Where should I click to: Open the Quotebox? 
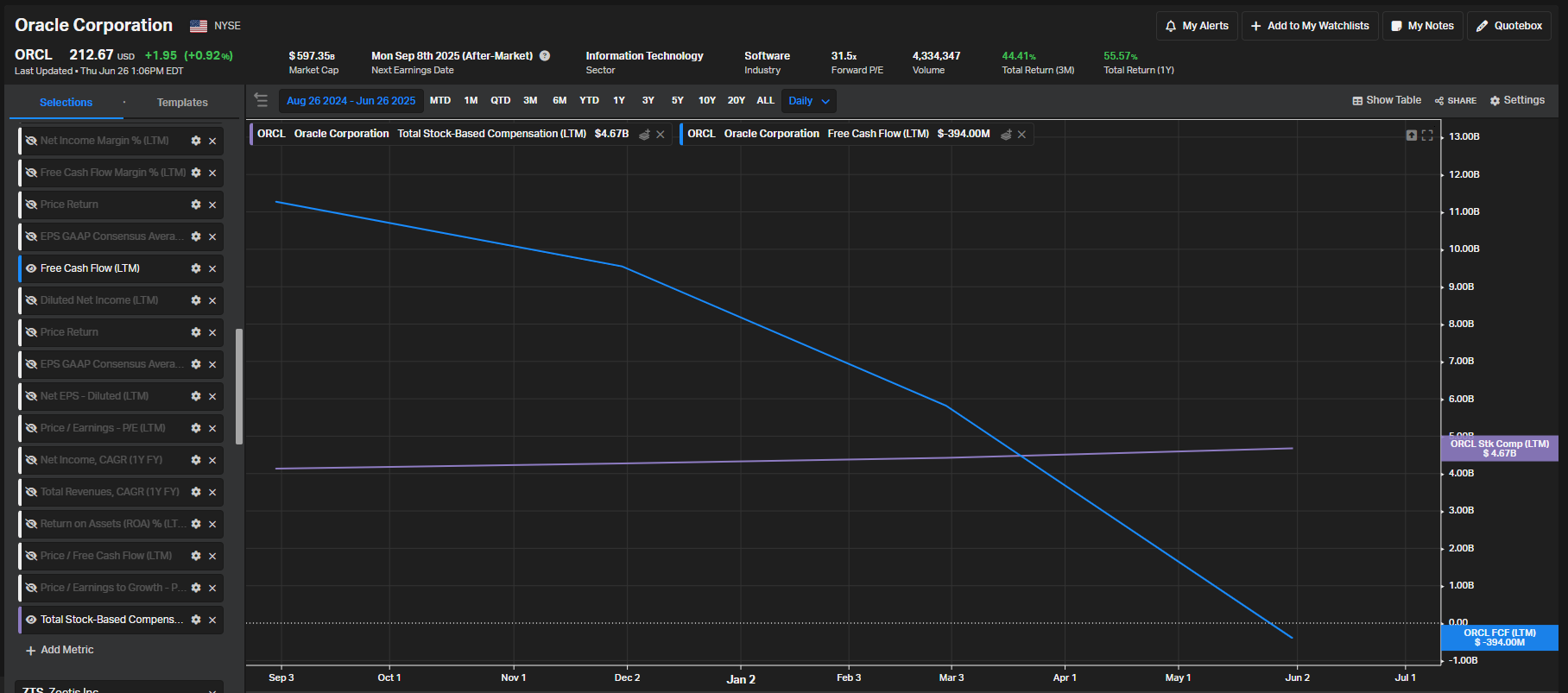coord(1509,26)
